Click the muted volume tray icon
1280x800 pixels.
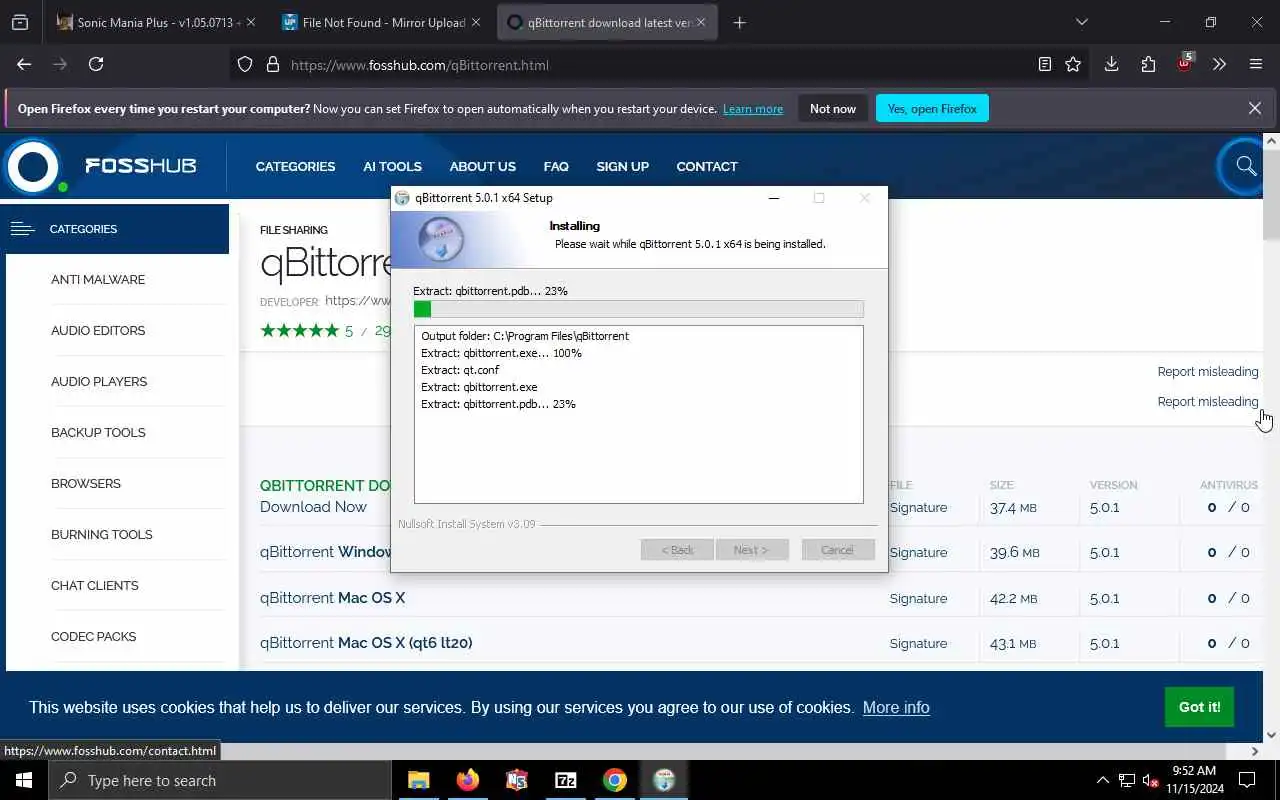click(x=1151, y=780)
